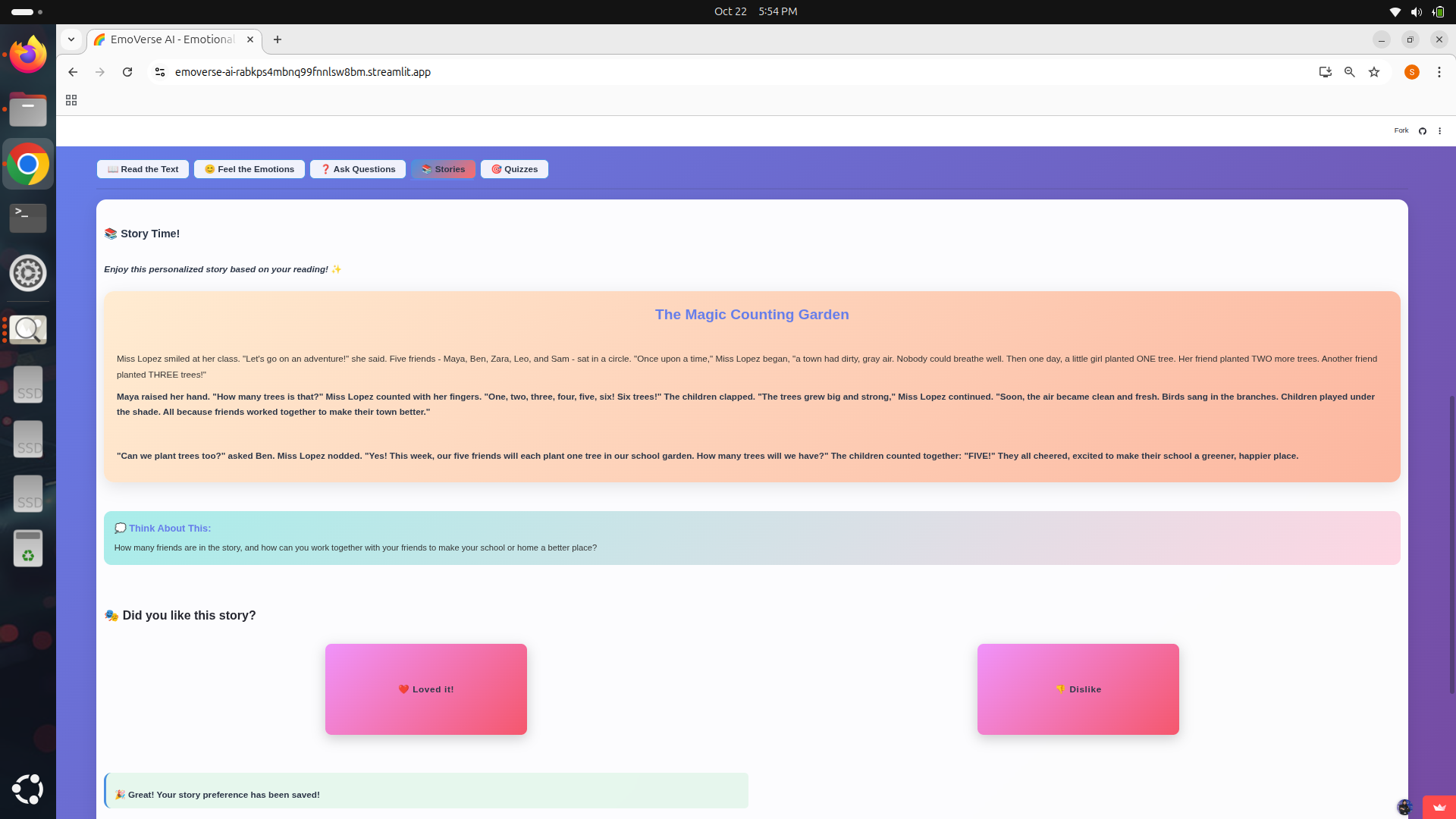Open the site information icon in URL bar
Screen dimensions: 1456x819
pos(160,72)
